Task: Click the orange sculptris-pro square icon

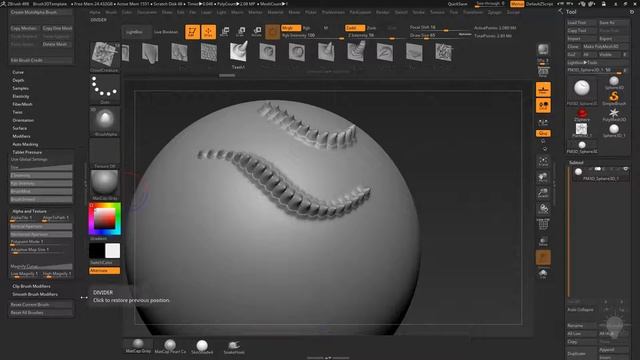Action: click(x=272, y=32)
